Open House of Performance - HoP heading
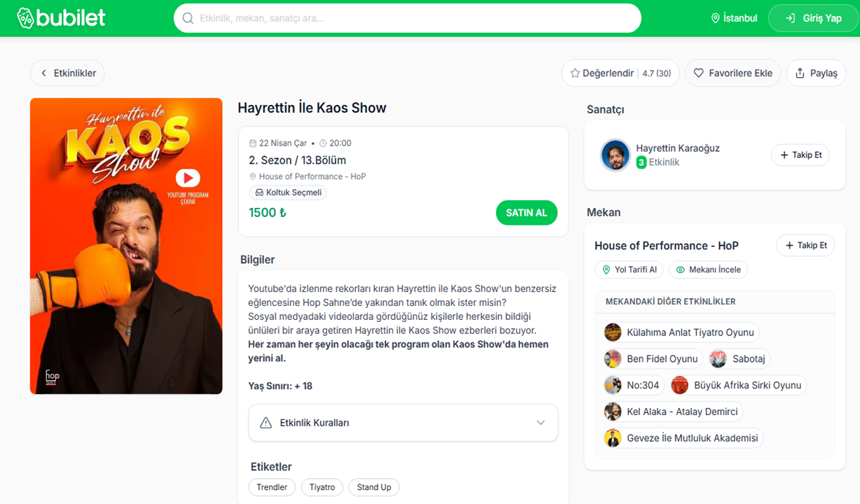This screenshot has width=860, height=504. click(666, 246)
